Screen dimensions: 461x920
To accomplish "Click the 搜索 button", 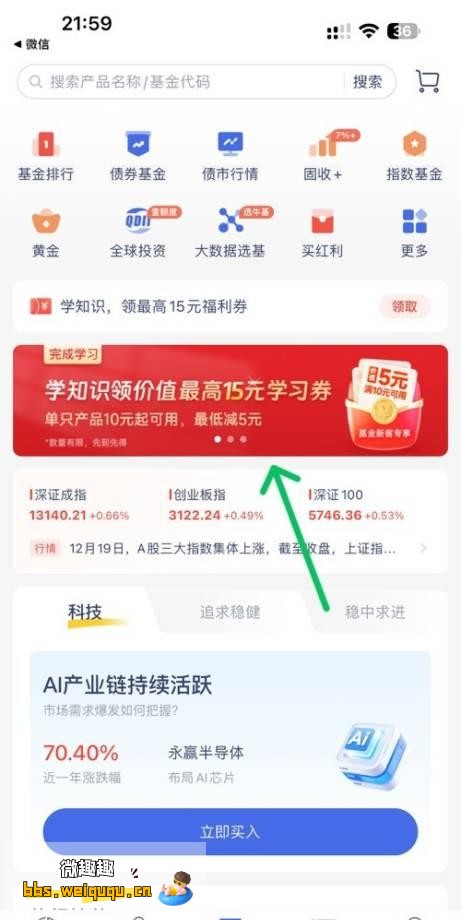I will pos(368,82).
